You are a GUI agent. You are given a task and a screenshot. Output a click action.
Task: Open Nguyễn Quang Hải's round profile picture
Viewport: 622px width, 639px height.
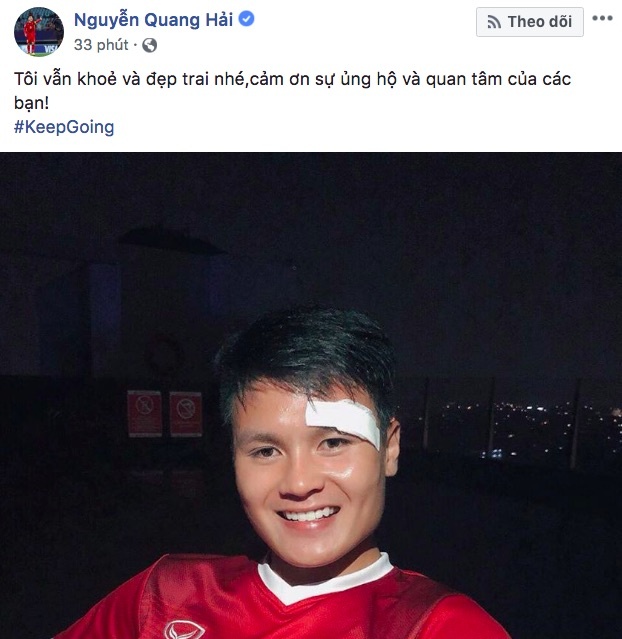click(39, 31)
